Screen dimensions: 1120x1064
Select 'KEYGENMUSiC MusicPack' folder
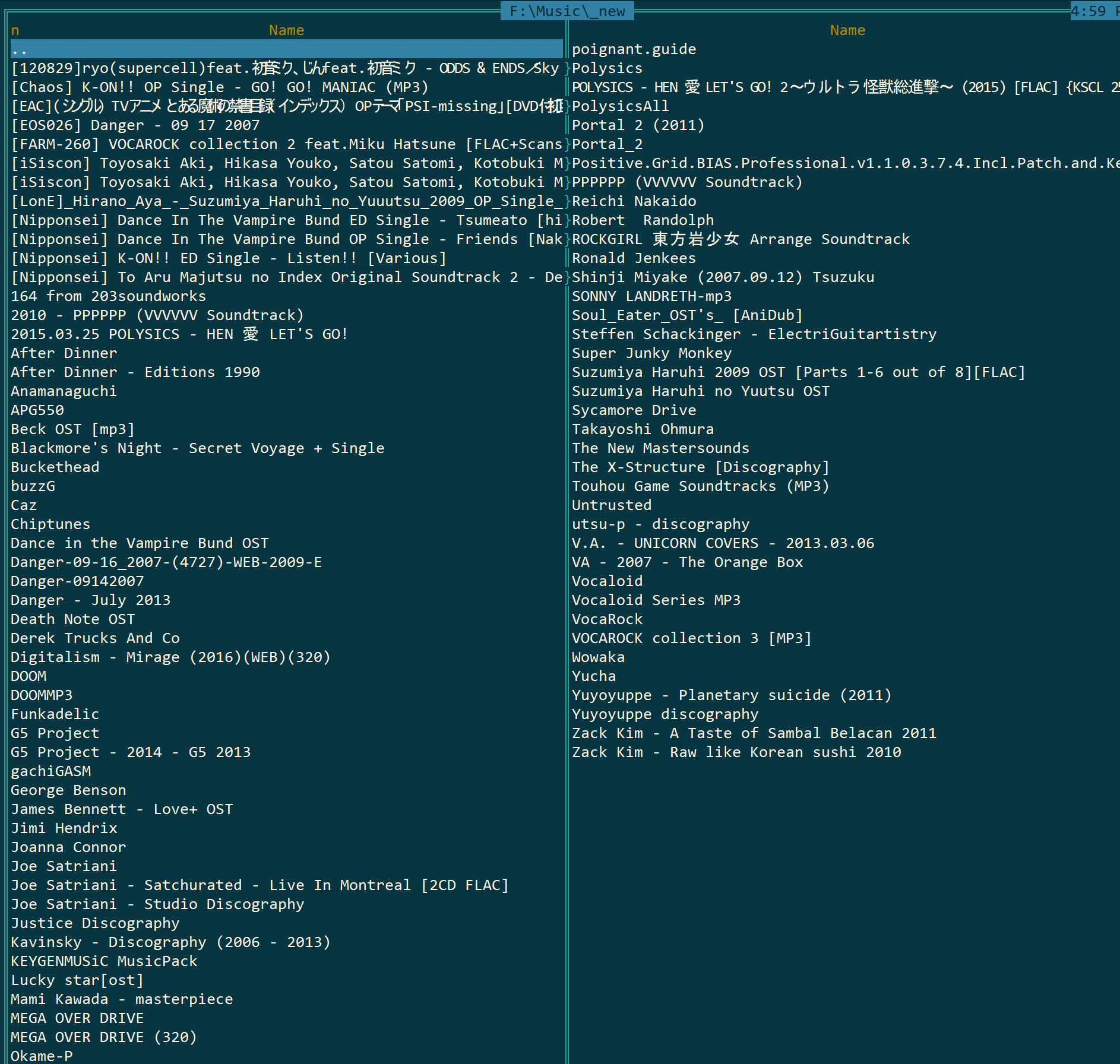104,961
